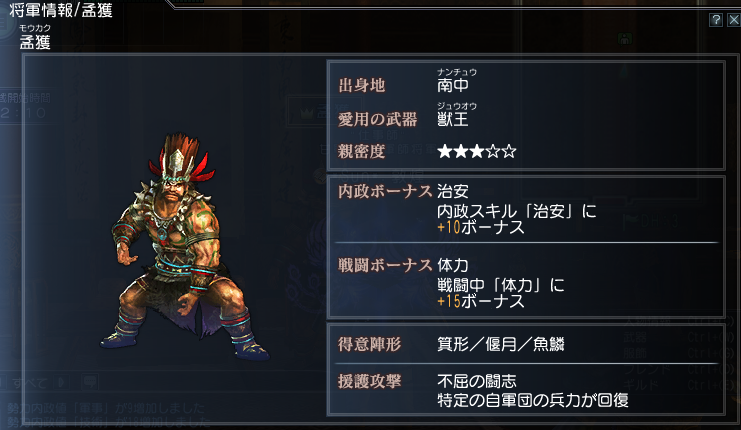
Task: Click the 孟獲 warrior character portrait
Action: [x=185, y=246]
